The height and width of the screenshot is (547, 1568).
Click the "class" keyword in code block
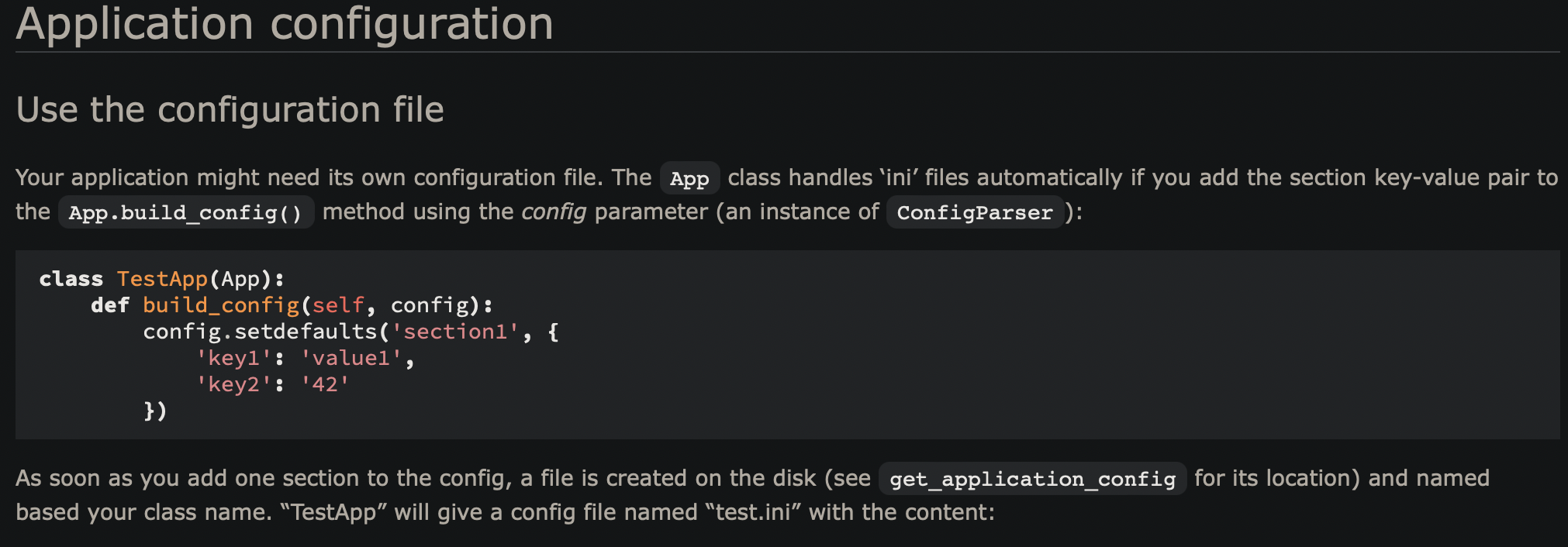click(71, 279)
